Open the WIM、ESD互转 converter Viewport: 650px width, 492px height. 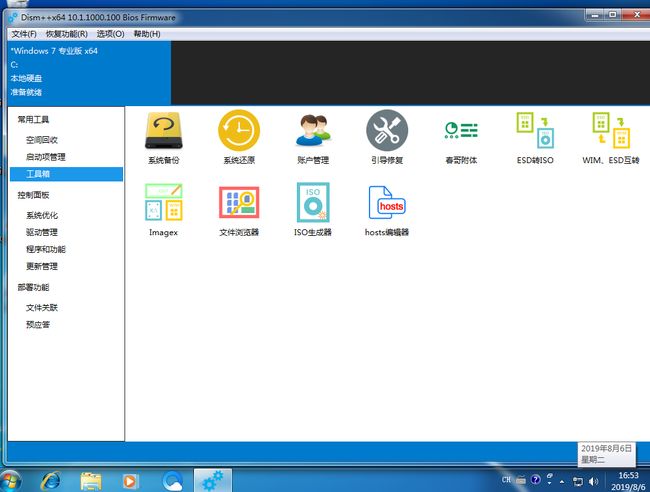611,137
